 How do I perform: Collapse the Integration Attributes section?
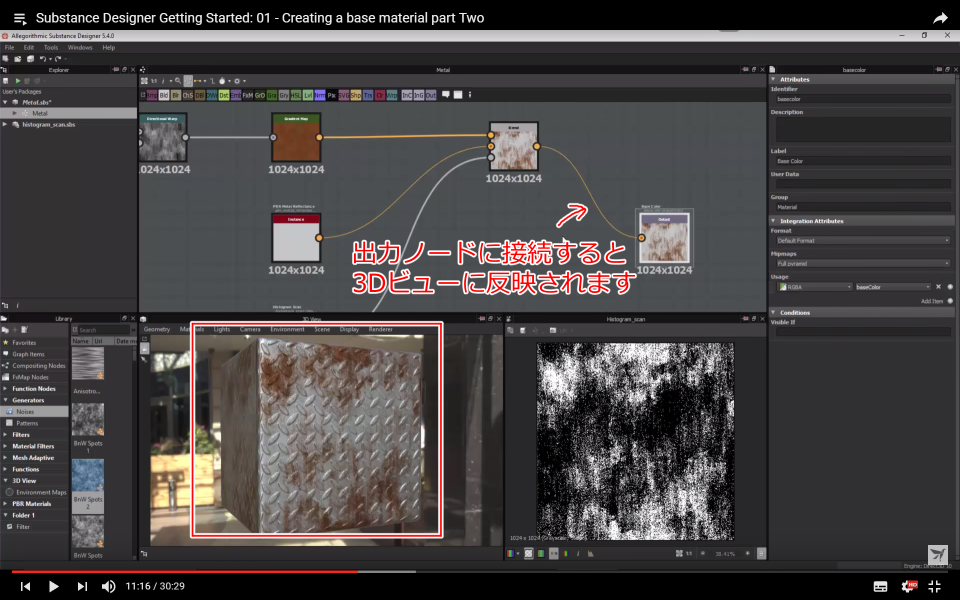pos(773,221)
